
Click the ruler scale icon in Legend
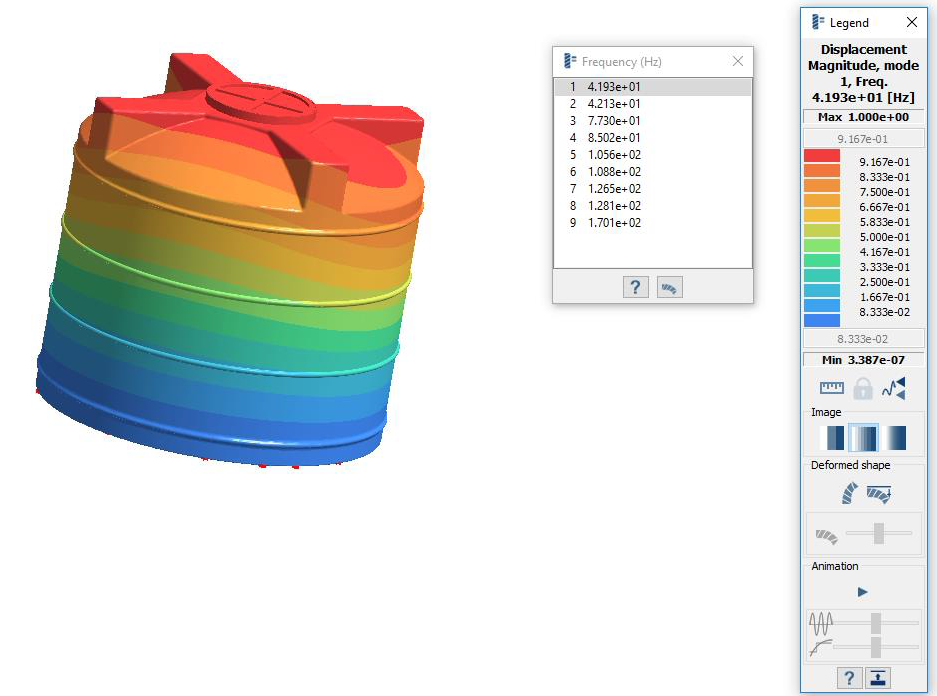point(831,388)
